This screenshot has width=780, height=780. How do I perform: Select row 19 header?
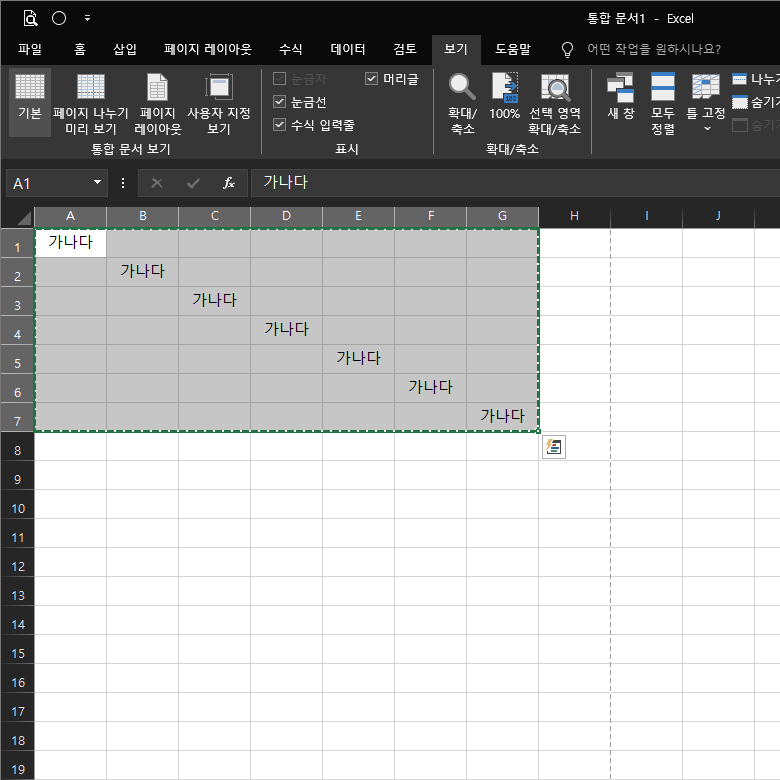17,766
